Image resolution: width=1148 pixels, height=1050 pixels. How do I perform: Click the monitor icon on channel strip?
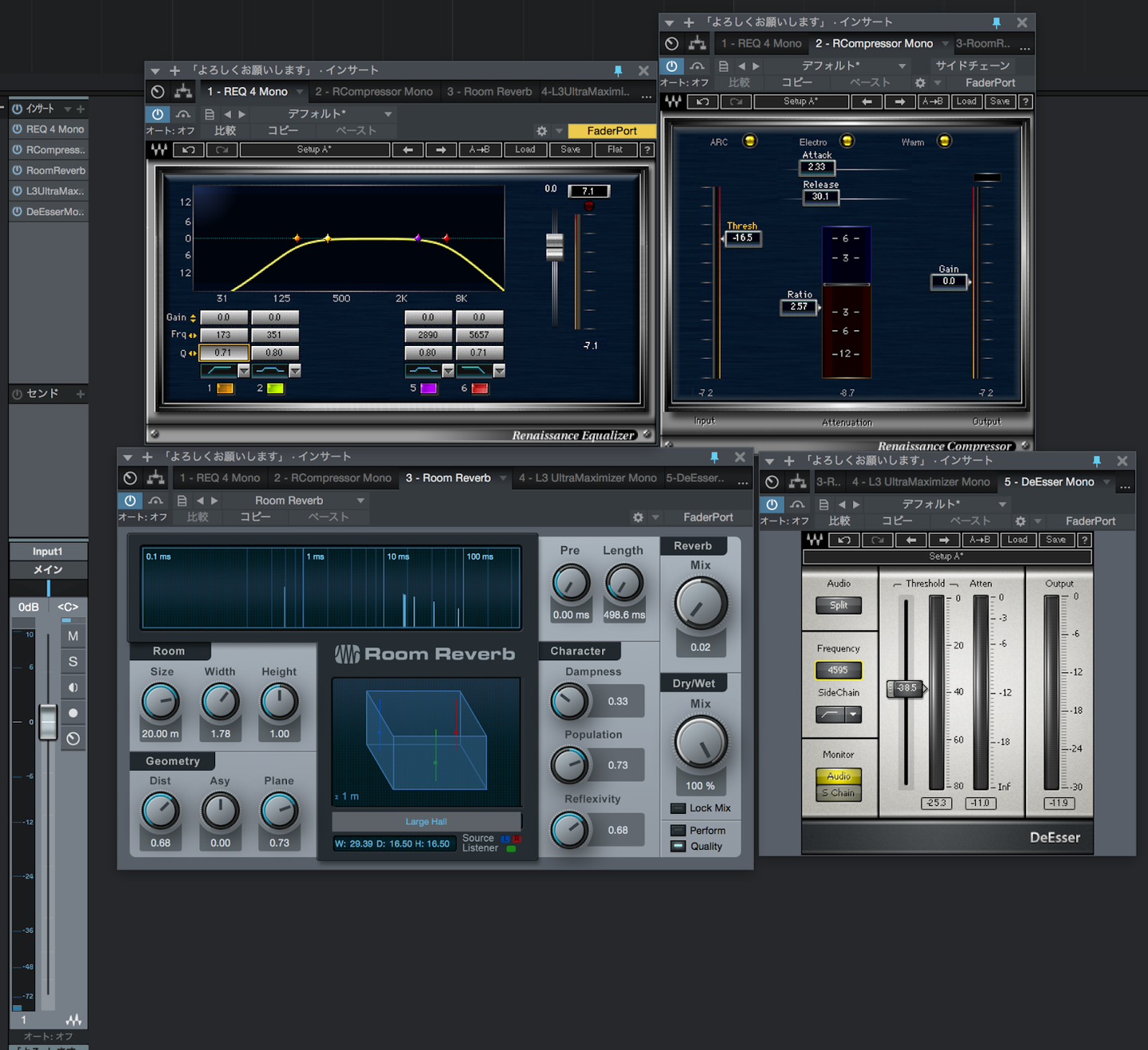click(73, 687)
